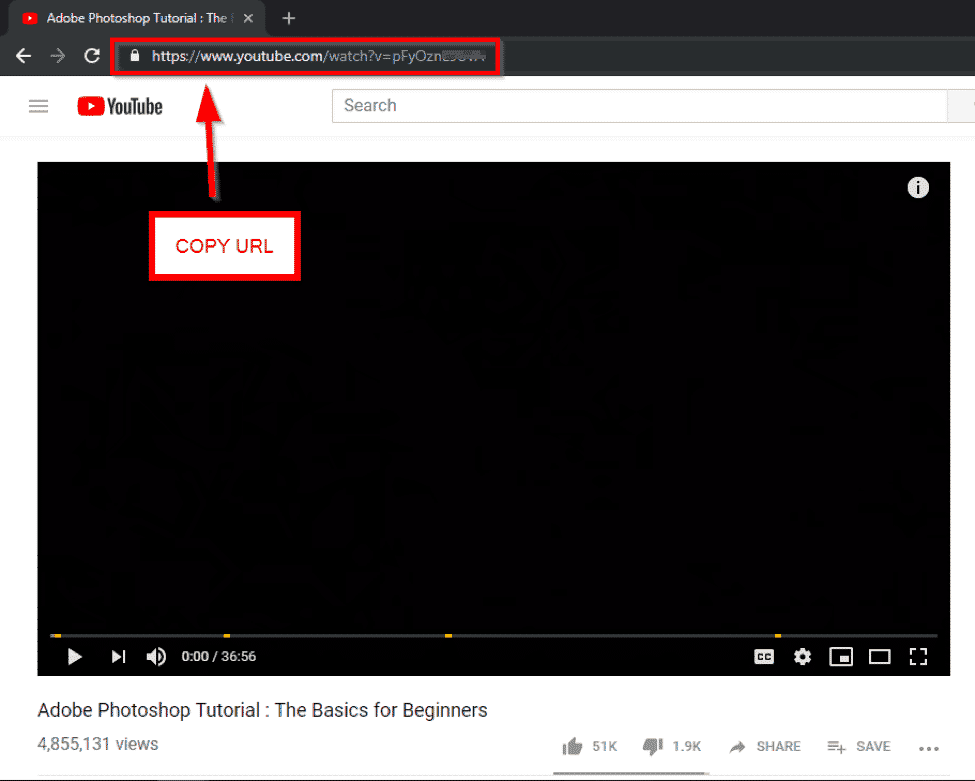The width and height of the screenshot is (975, 781).
Task: Click the YouTube logo
Action: point(119,106)
